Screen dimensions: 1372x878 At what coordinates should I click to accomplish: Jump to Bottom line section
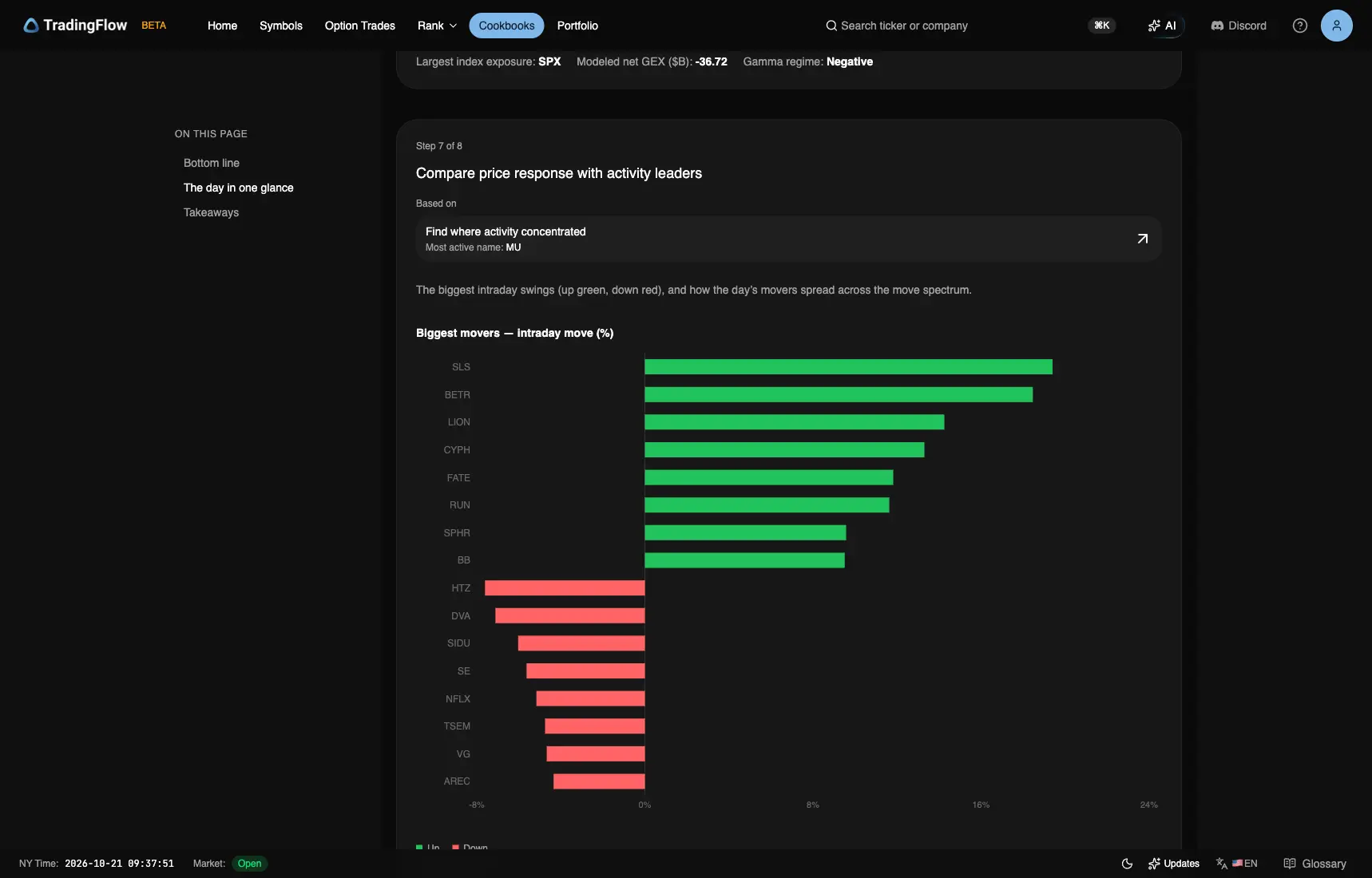pos(212,163)
